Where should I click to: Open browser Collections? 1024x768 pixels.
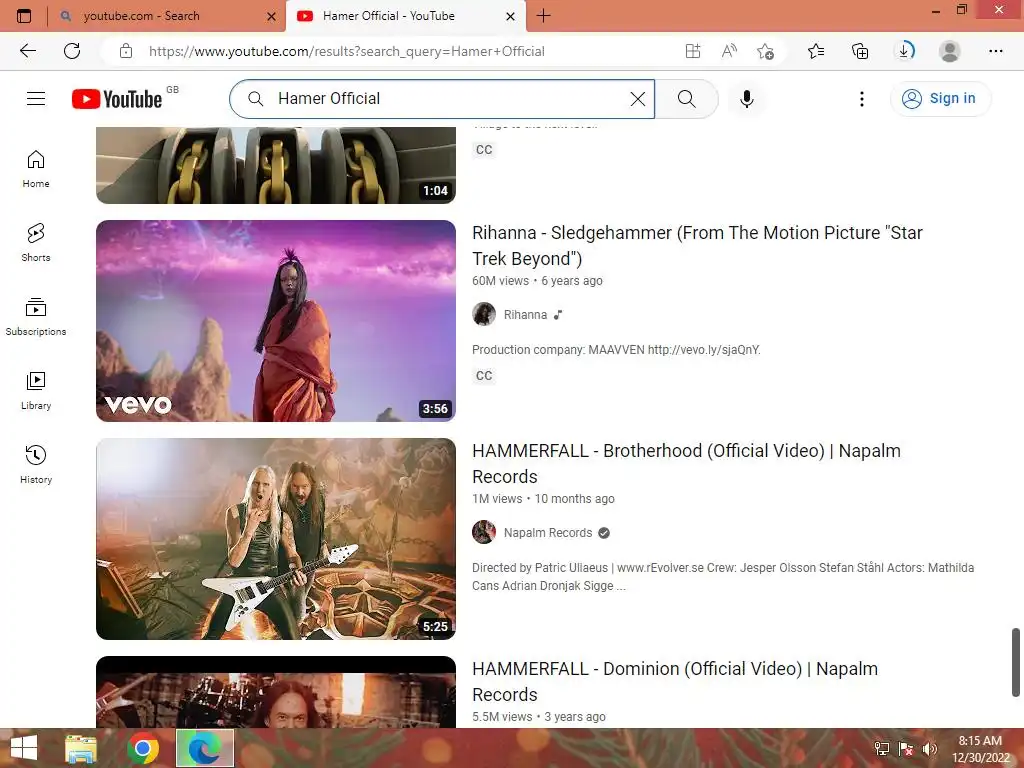point(860,51)
